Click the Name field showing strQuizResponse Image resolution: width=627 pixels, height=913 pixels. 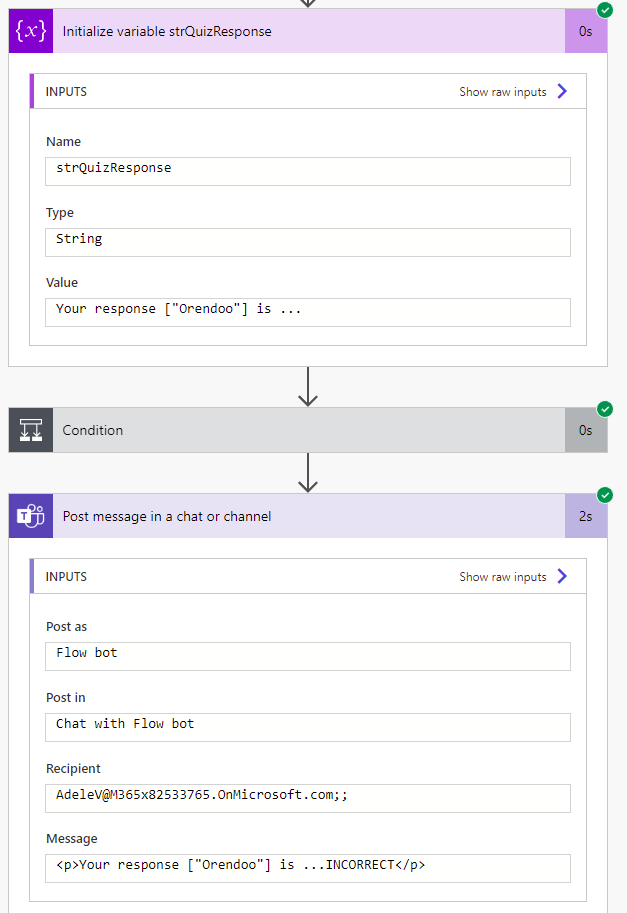(308, 170)
